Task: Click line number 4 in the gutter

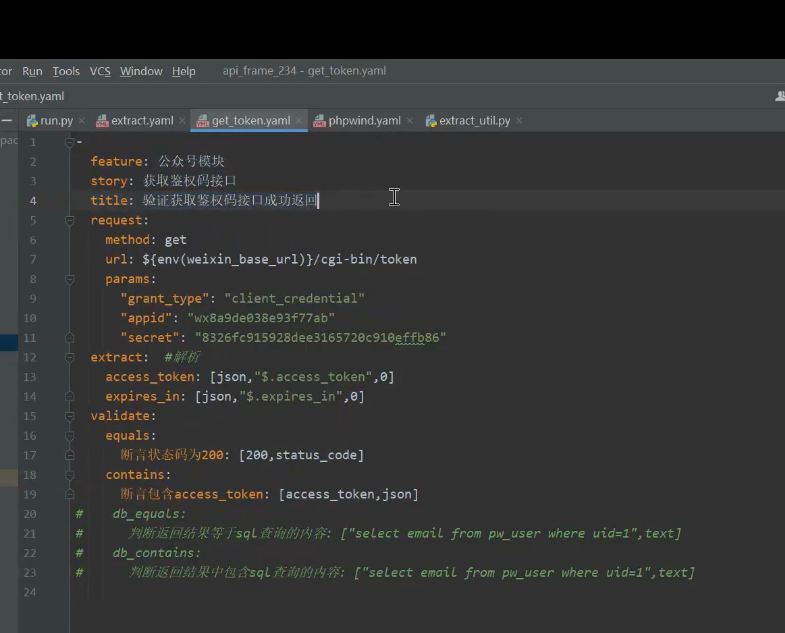Action: pos(33,201)
